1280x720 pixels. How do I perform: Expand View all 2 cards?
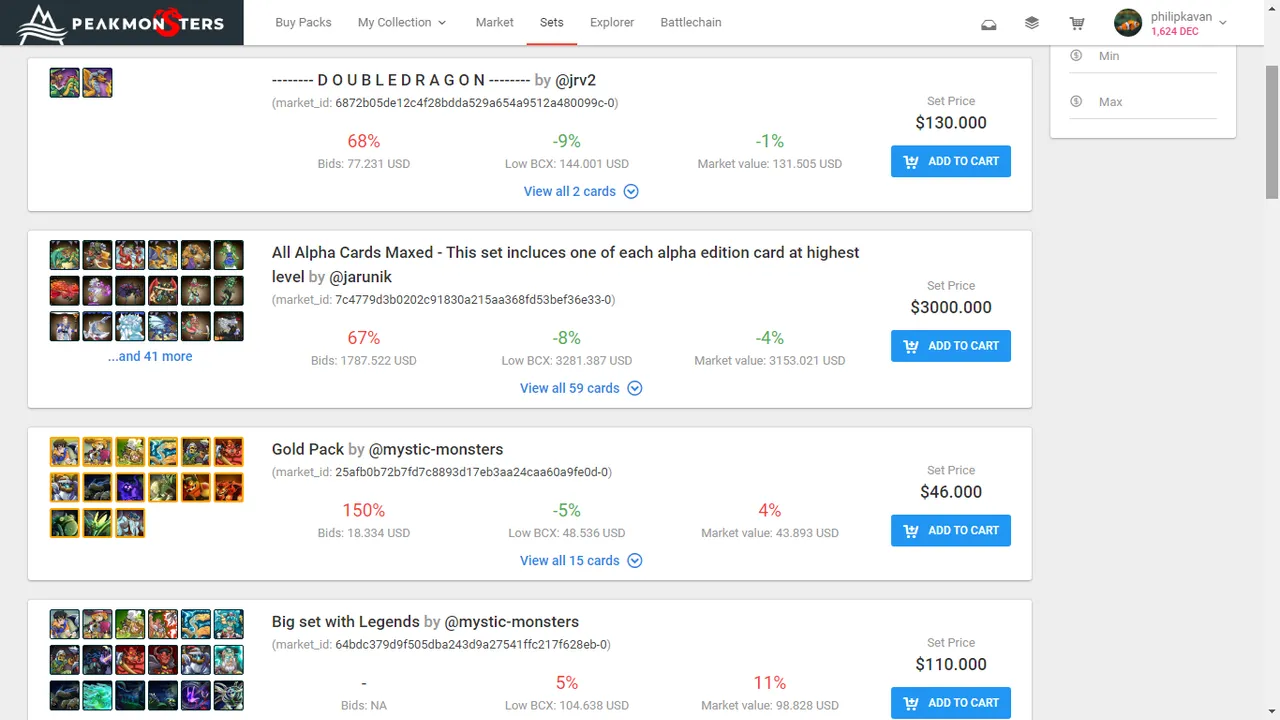(x=581, y=191)
